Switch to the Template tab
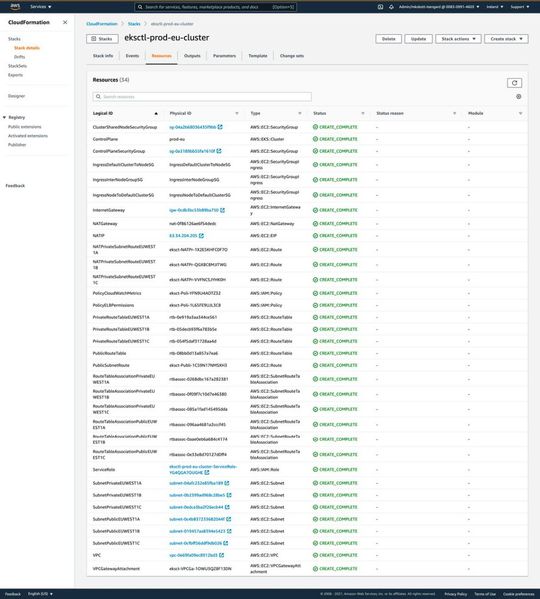 point(258,56)
